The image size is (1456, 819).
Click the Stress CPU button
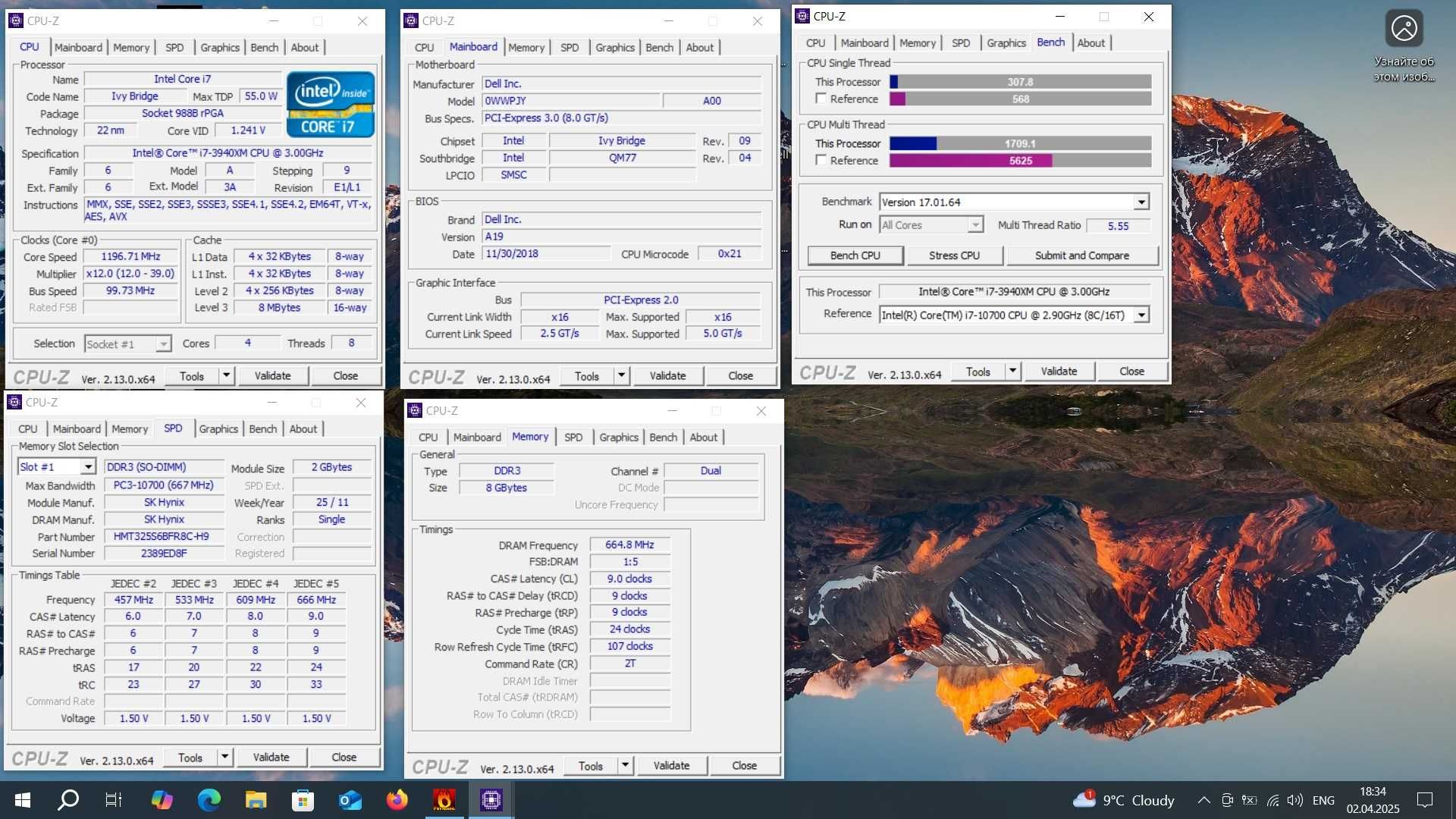click(954, 256)
